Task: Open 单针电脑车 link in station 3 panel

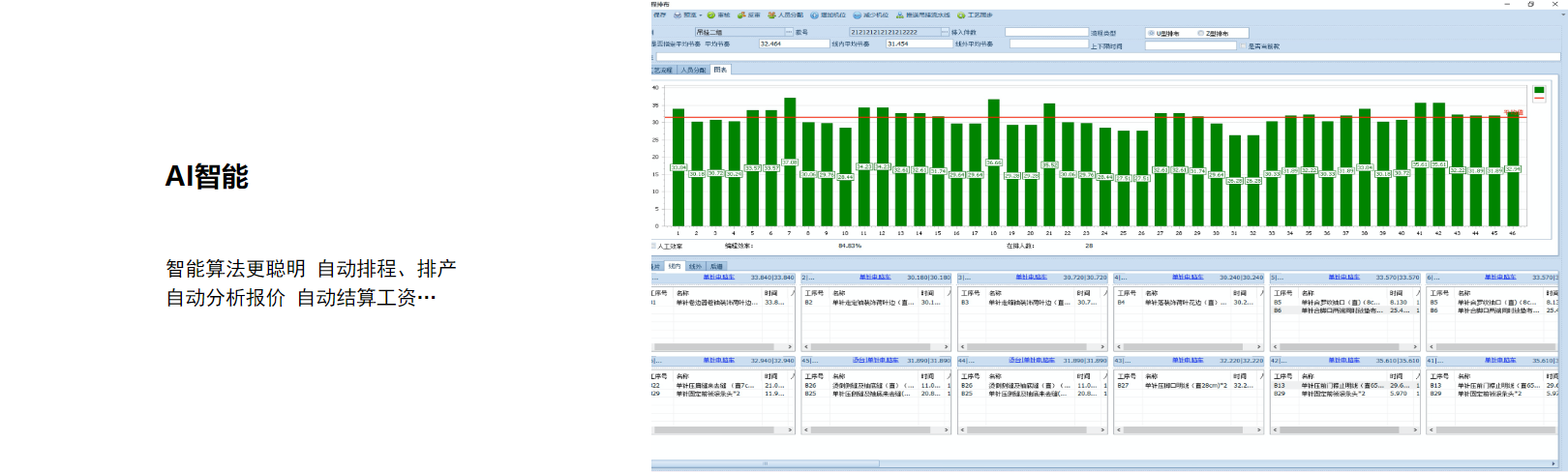Action: click(1031, 278)
